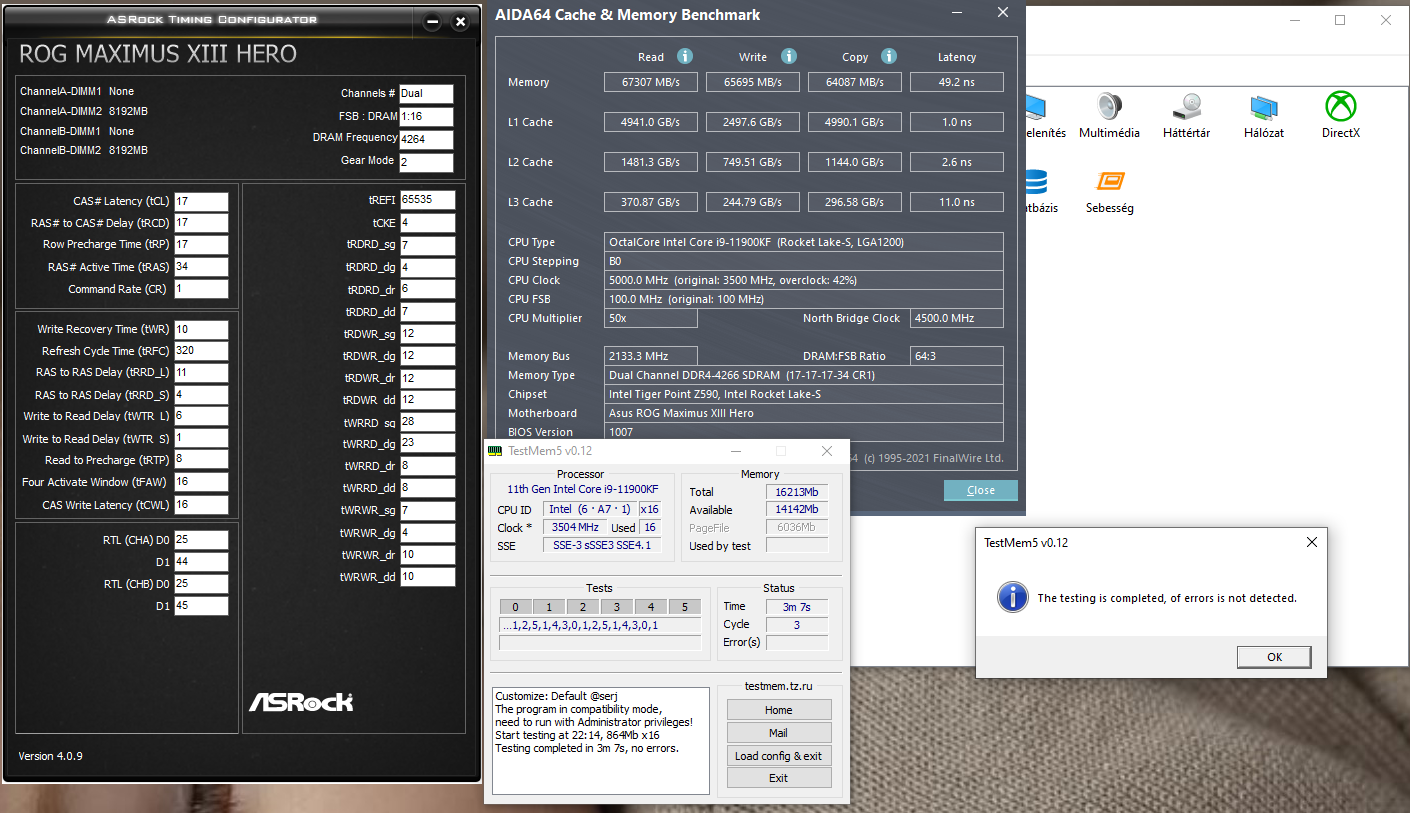Click the North Bridge Clock value
This screenshot has width=1410, height=813.
[957, 318]
